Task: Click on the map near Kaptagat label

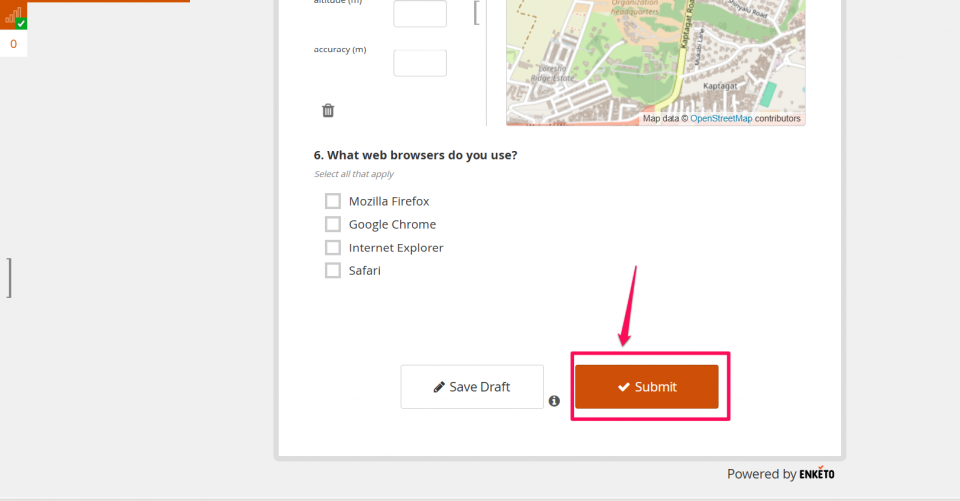Action: click(x=719, y=87)
